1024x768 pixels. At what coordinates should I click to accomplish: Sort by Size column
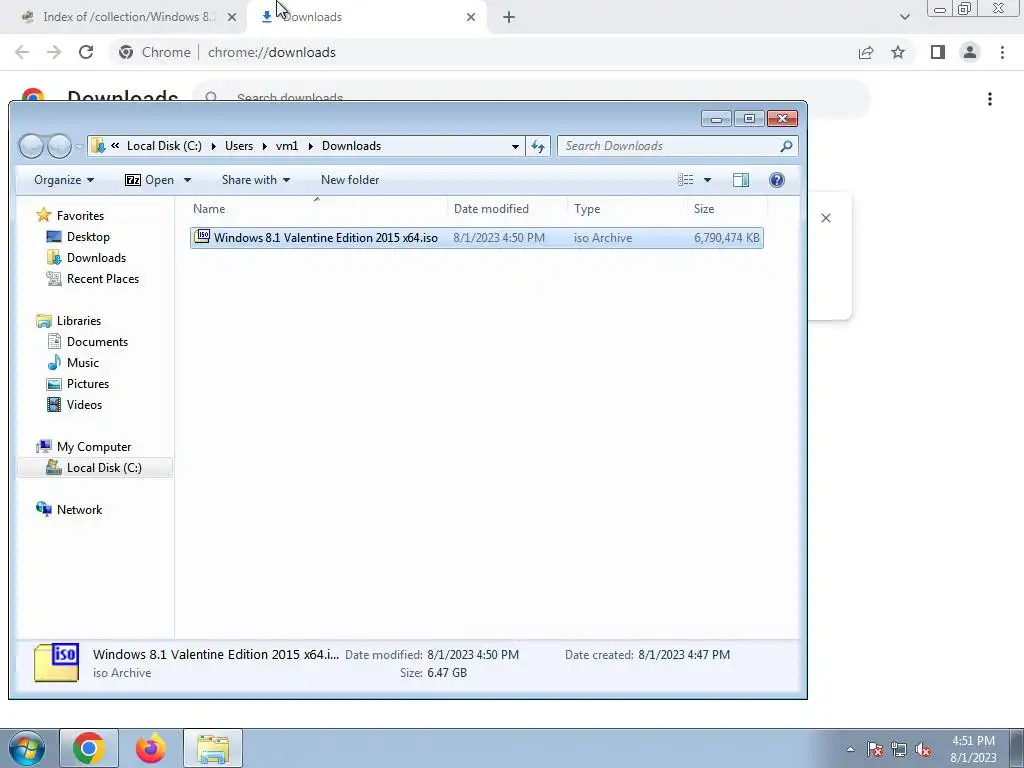click(728, 209)
